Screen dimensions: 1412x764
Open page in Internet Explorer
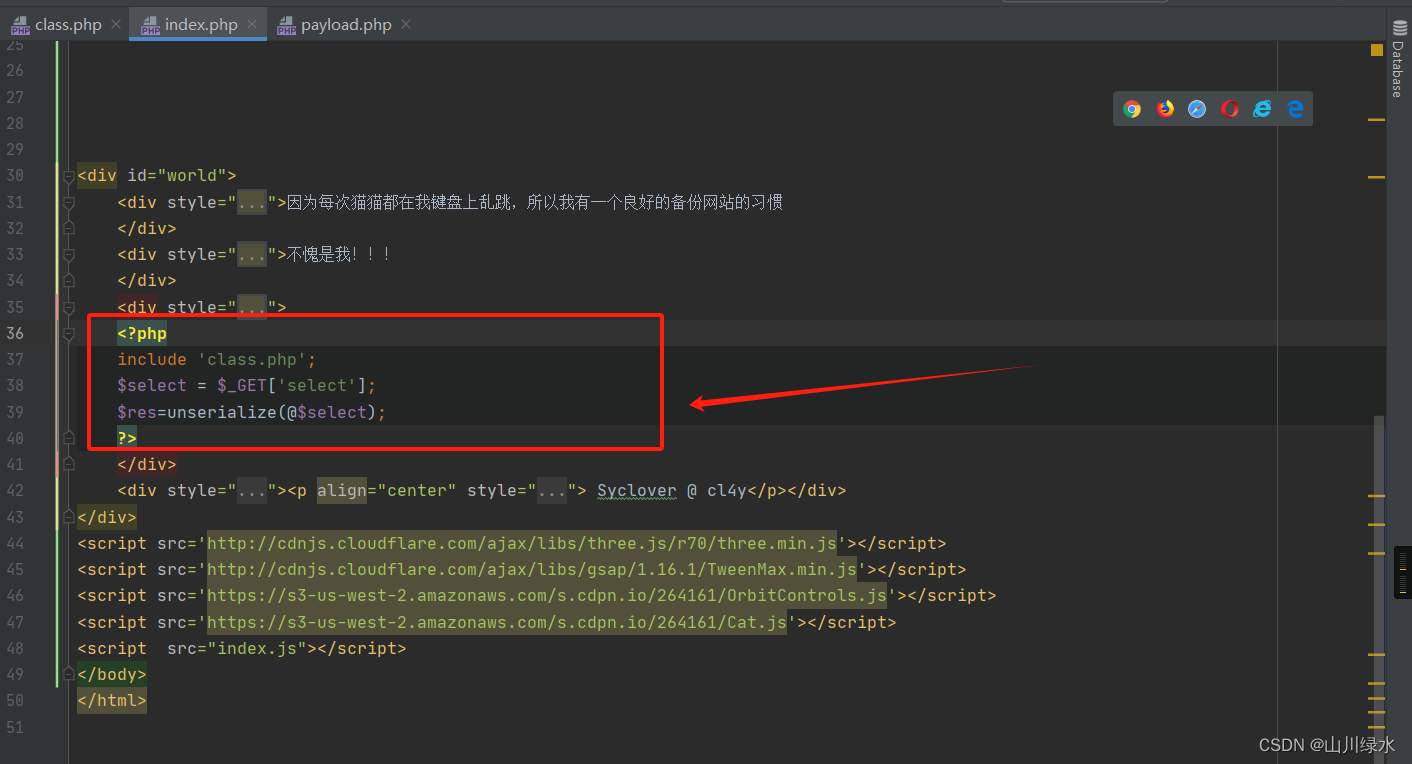pyautogui.click(x=1262, y=109)
